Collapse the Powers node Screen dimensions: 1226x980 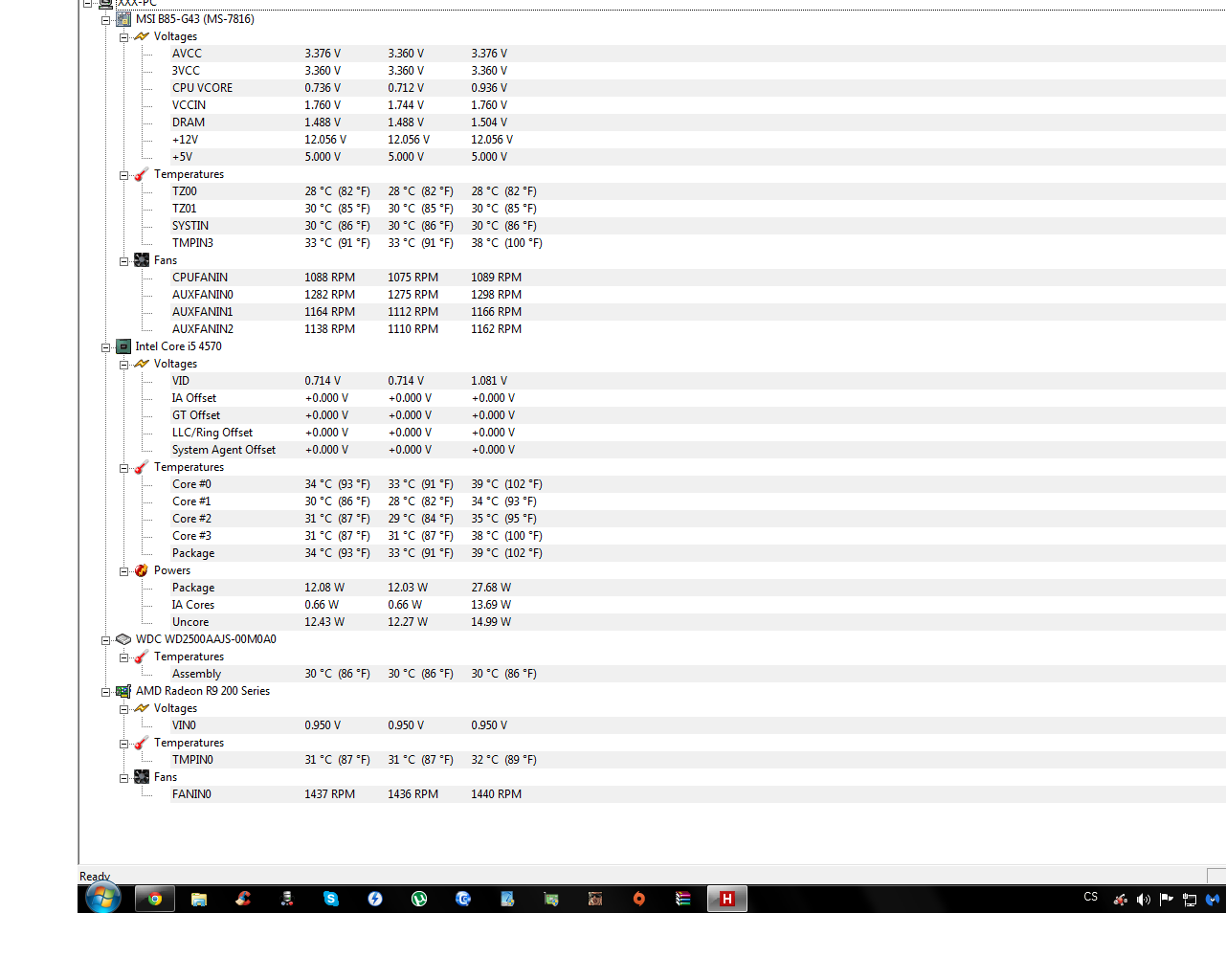[124, 571]
